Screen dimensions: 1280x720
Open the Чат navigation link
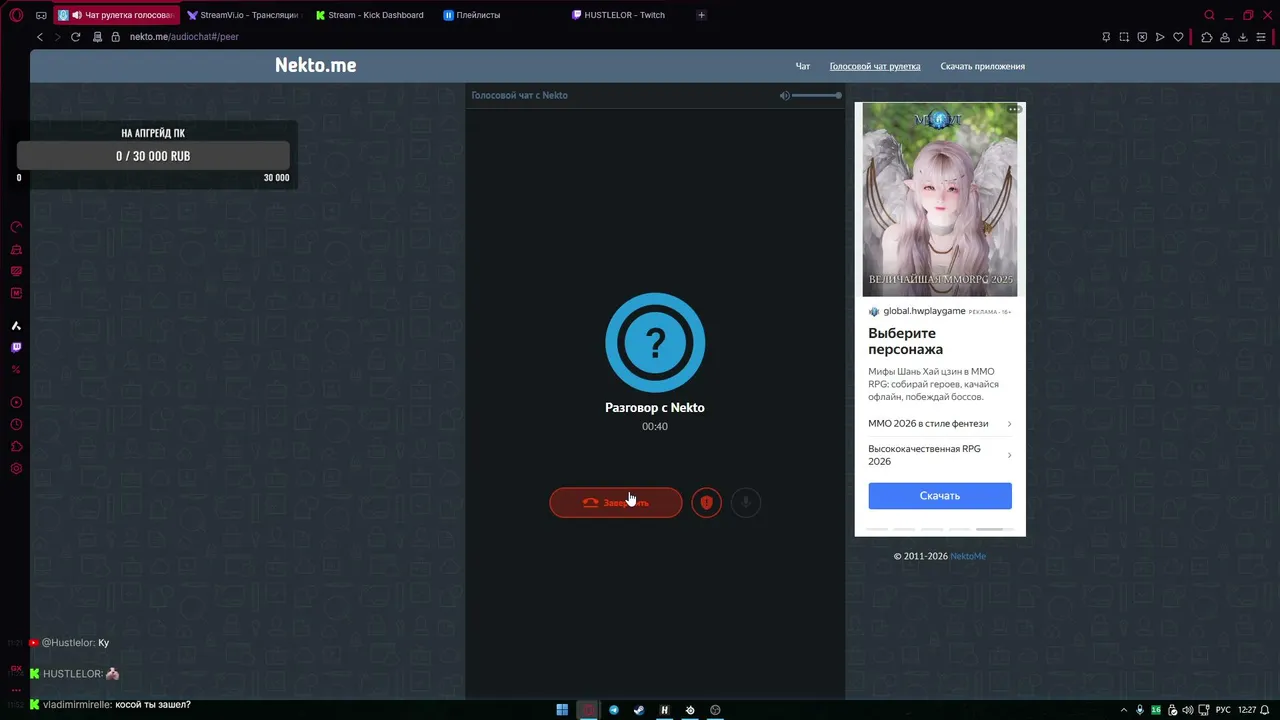tap(802, 66)
